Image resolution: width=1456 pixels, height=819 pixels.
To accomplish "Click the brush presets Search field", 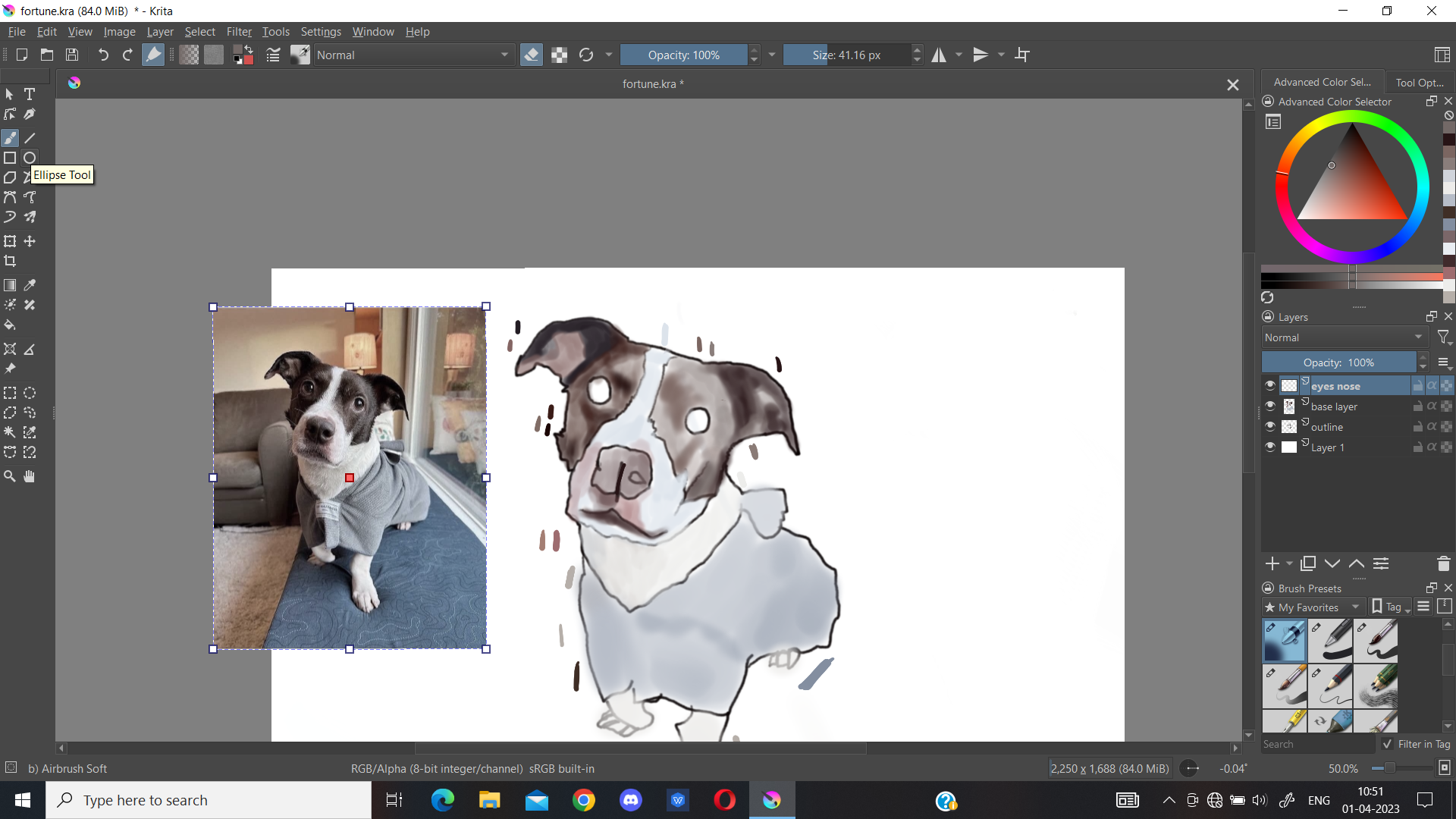I will coord(1316,744).
